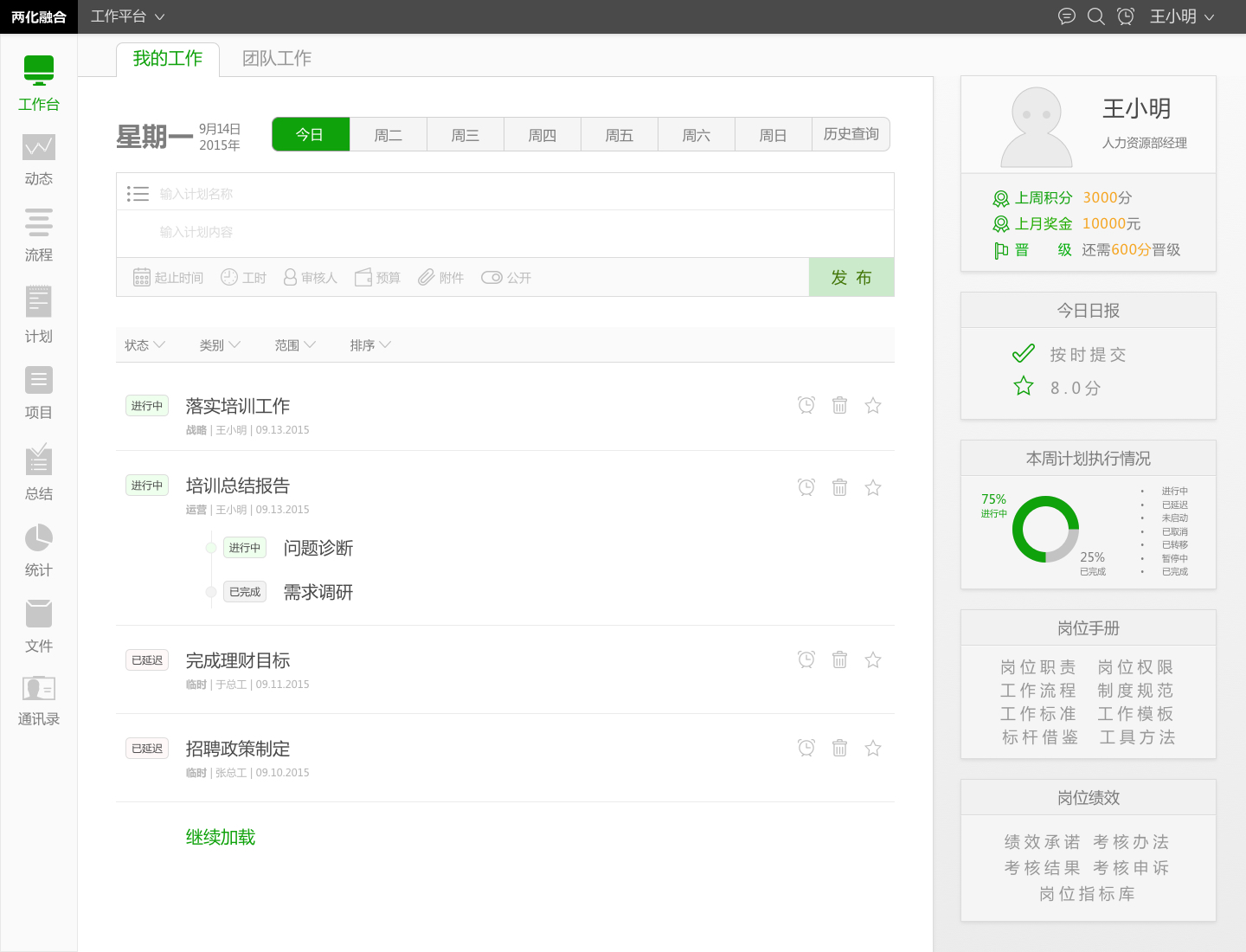Set reminder alarm for 落实培训工作

806,405
